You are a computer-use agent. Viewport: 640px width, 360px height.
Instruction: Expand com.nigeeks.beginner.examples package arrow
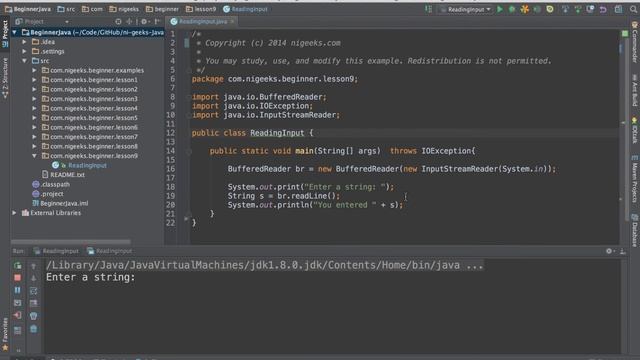34,70
